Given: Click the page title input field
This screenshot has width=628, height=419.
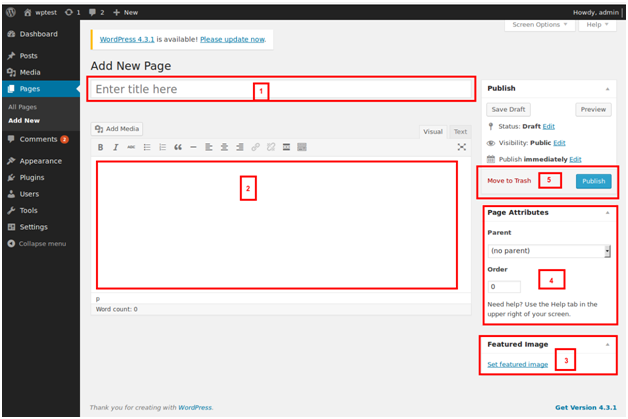Looking at the screenshot, I should 281,89.
